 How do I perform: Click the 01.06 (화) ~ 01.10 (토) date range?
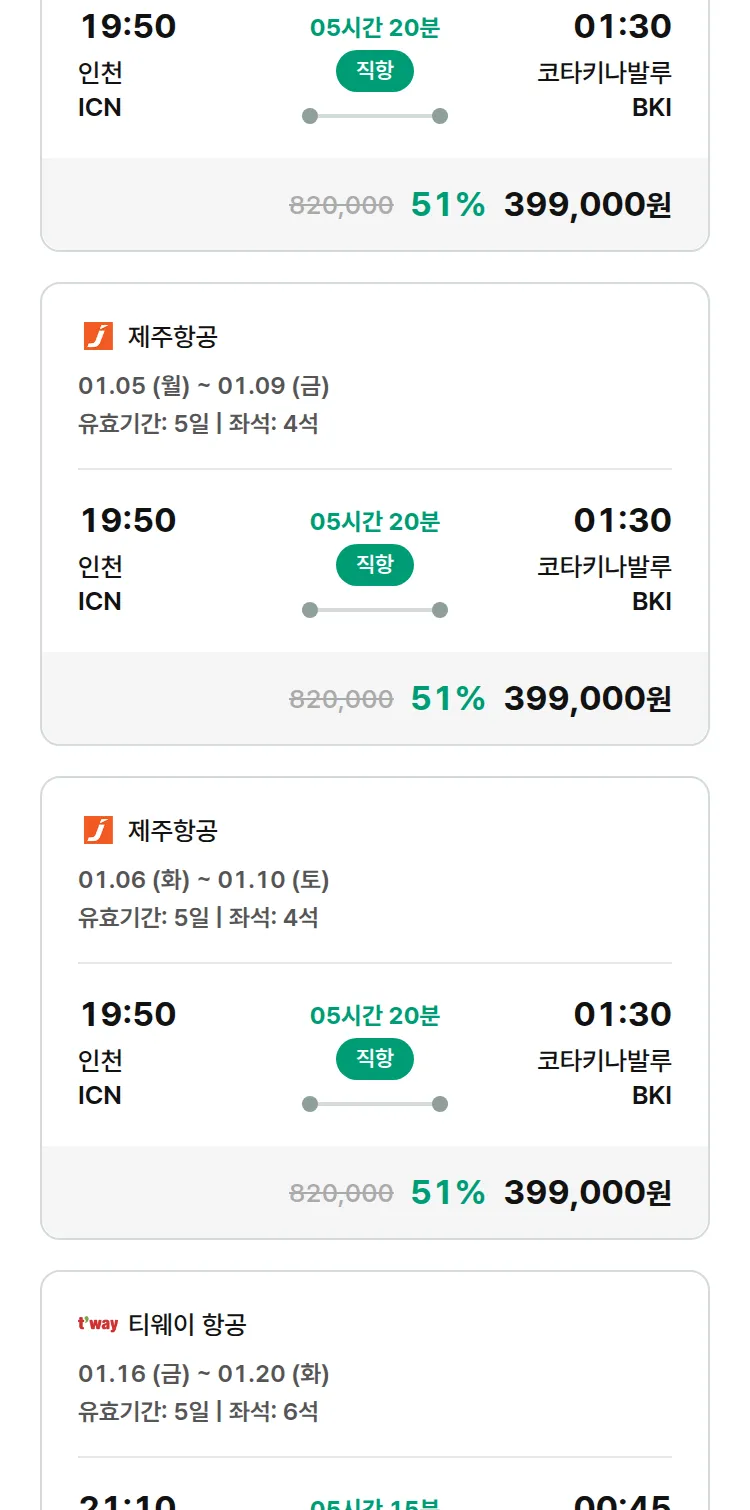pos(204,879)
